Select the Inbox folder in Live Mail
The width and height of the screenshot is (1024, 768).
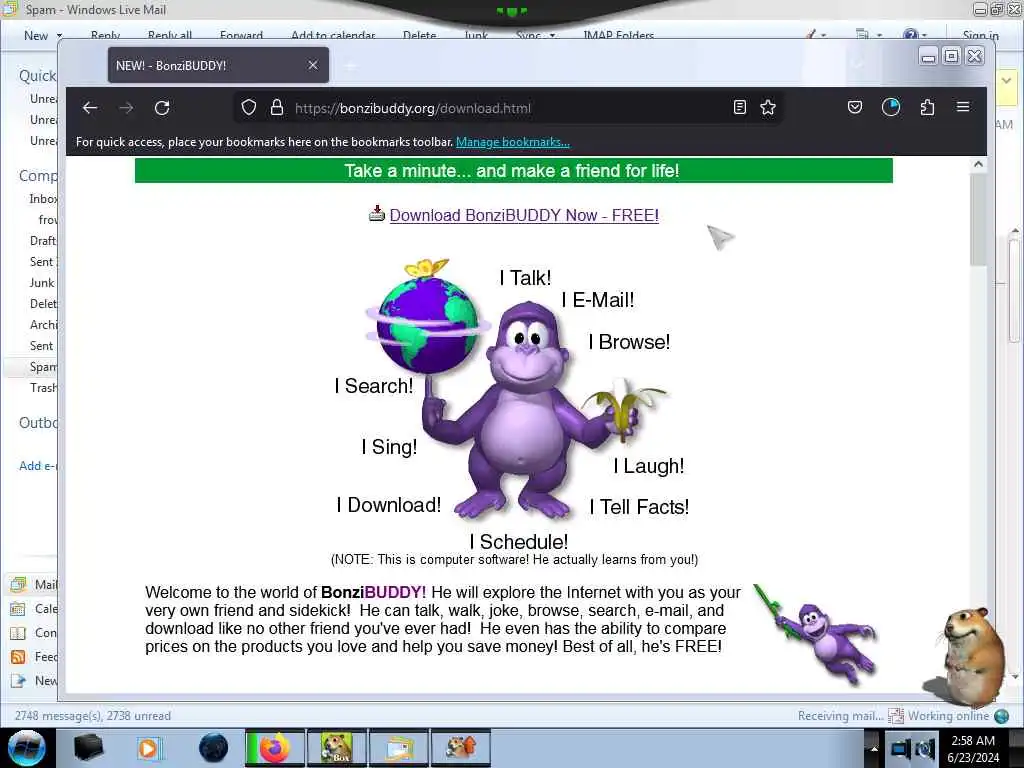click(43, 199)
